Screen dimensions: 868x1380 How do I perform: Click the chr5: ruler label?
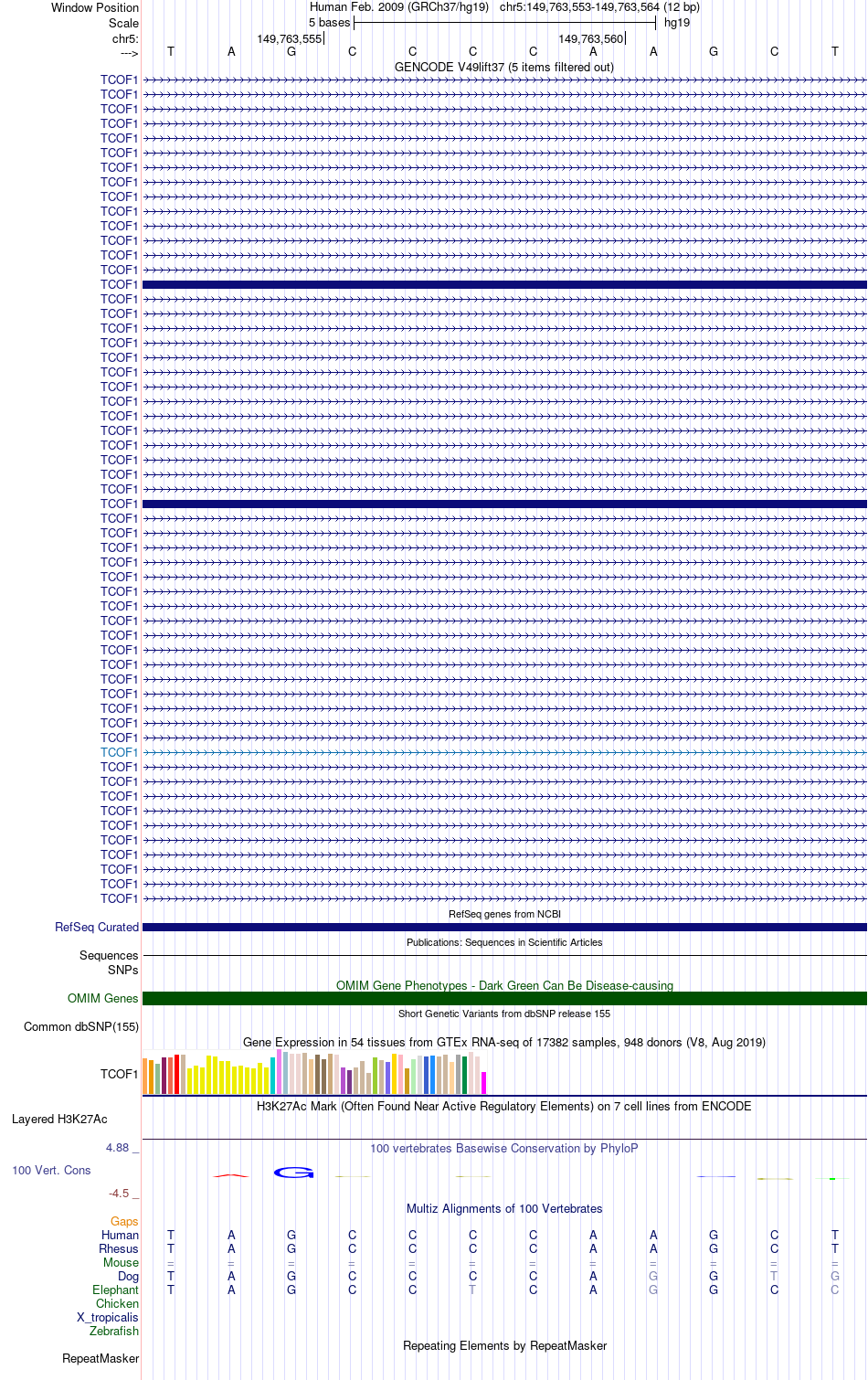tap(125, 38)
